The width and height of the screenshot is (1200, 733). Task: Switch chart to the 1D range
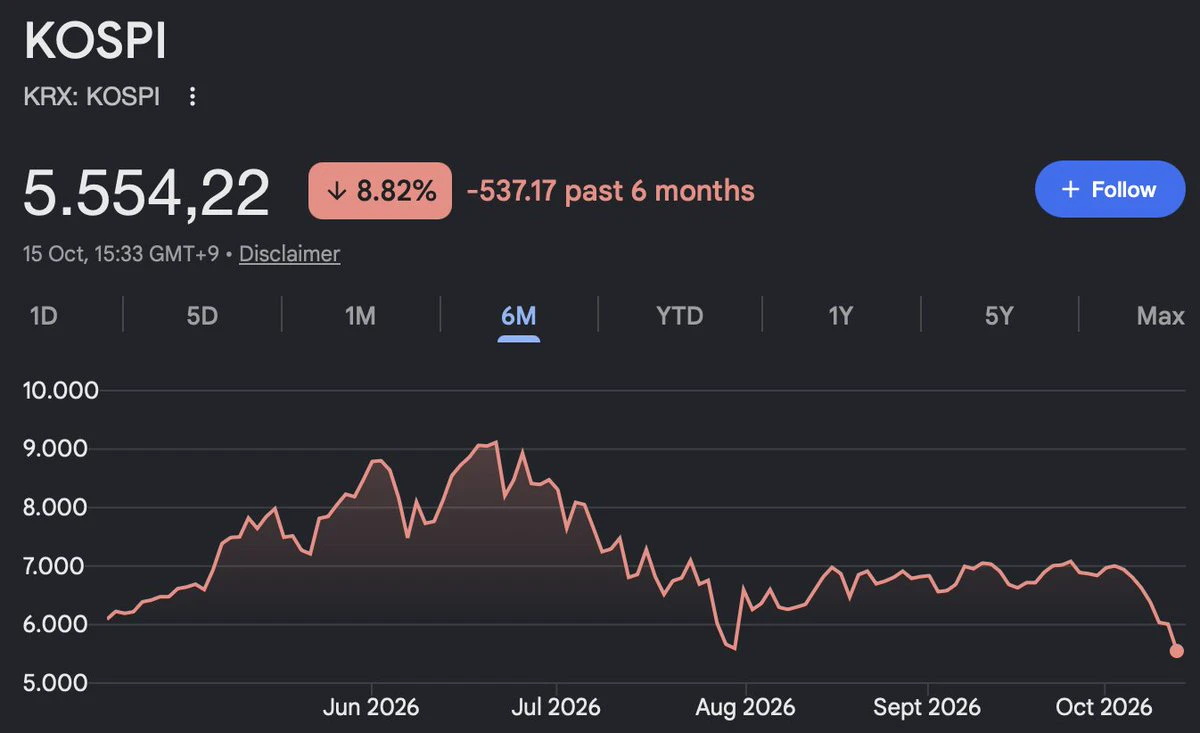(x=43, y=316)
